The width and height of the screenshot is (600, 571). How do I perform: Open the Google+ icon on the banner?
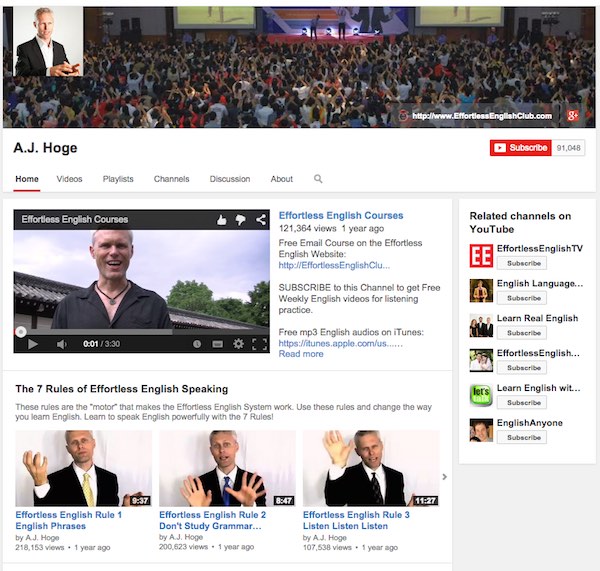pos(572,116)
